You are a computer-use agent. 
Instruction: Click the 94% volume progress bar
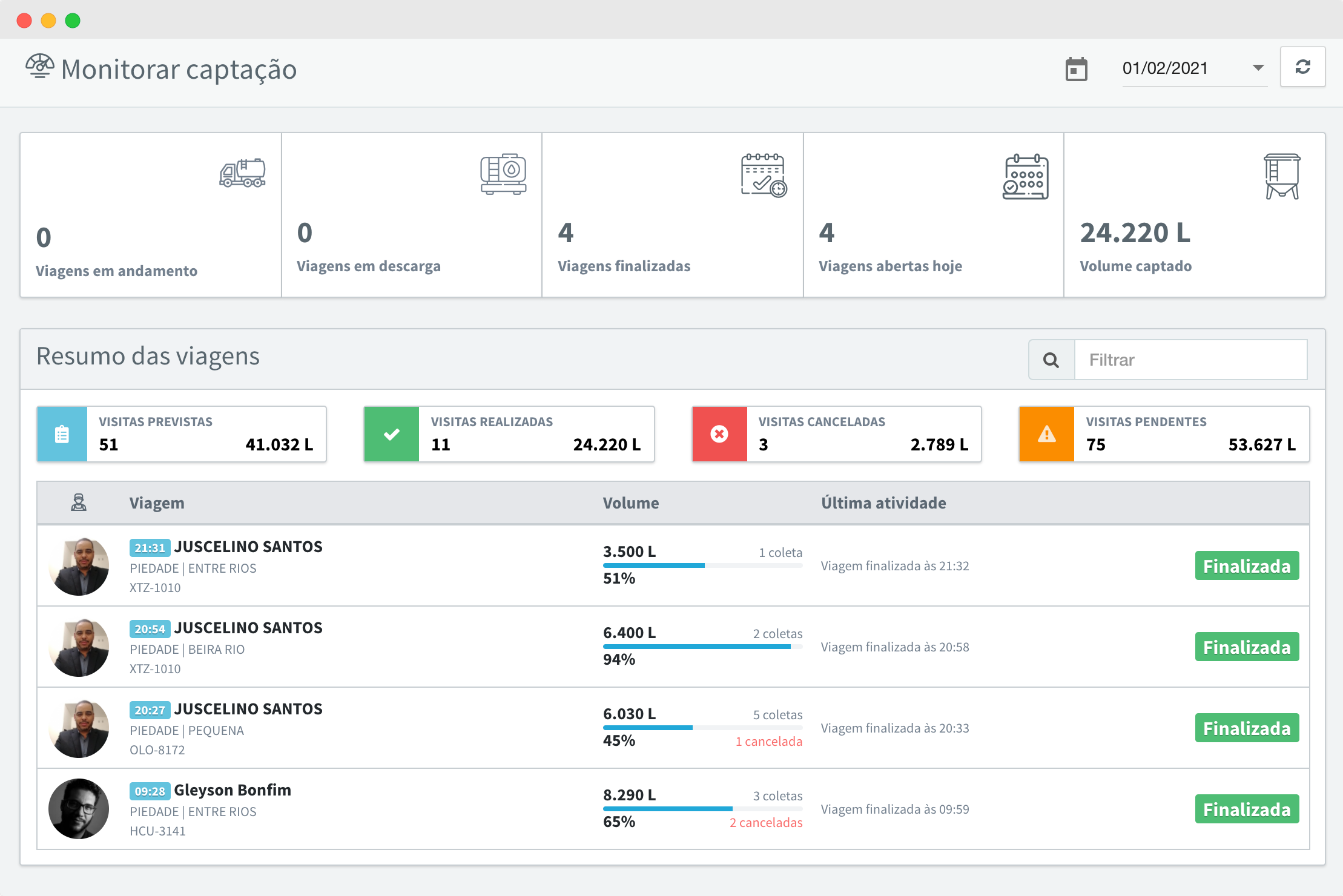(x=702, y=647)
